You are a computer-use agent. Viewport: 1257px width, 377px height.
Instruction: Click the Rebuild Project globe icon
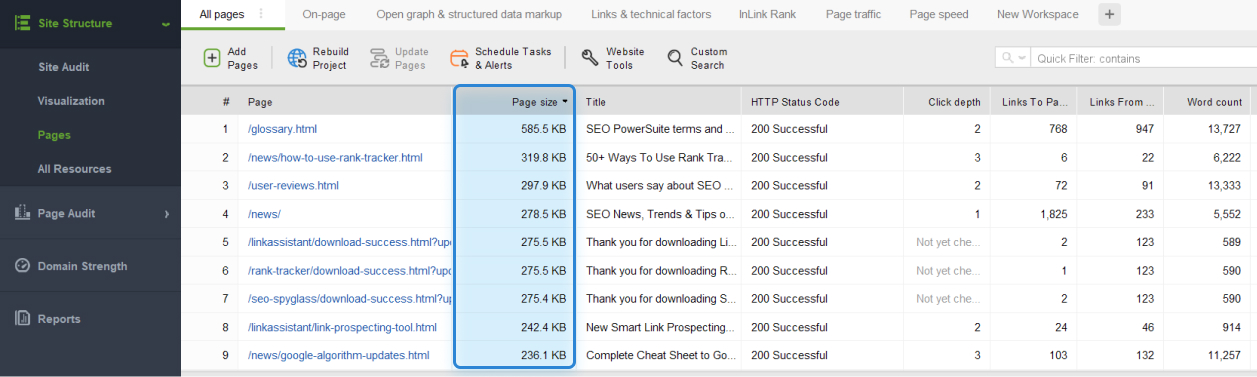pyautogui.click(x=298, y=58)
